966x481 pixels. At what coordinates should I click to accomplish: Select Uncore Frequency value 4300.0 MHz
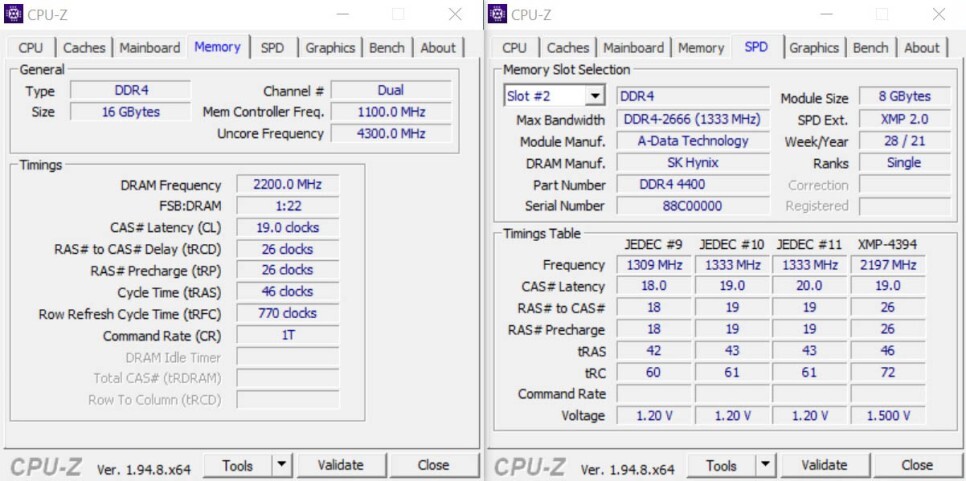tap(391, 133)
